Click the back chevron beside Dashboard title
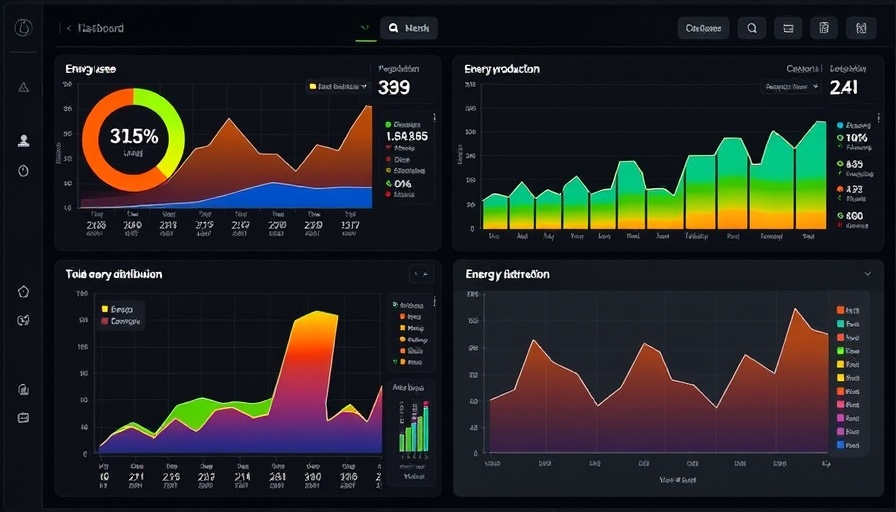 coord(68,29)
